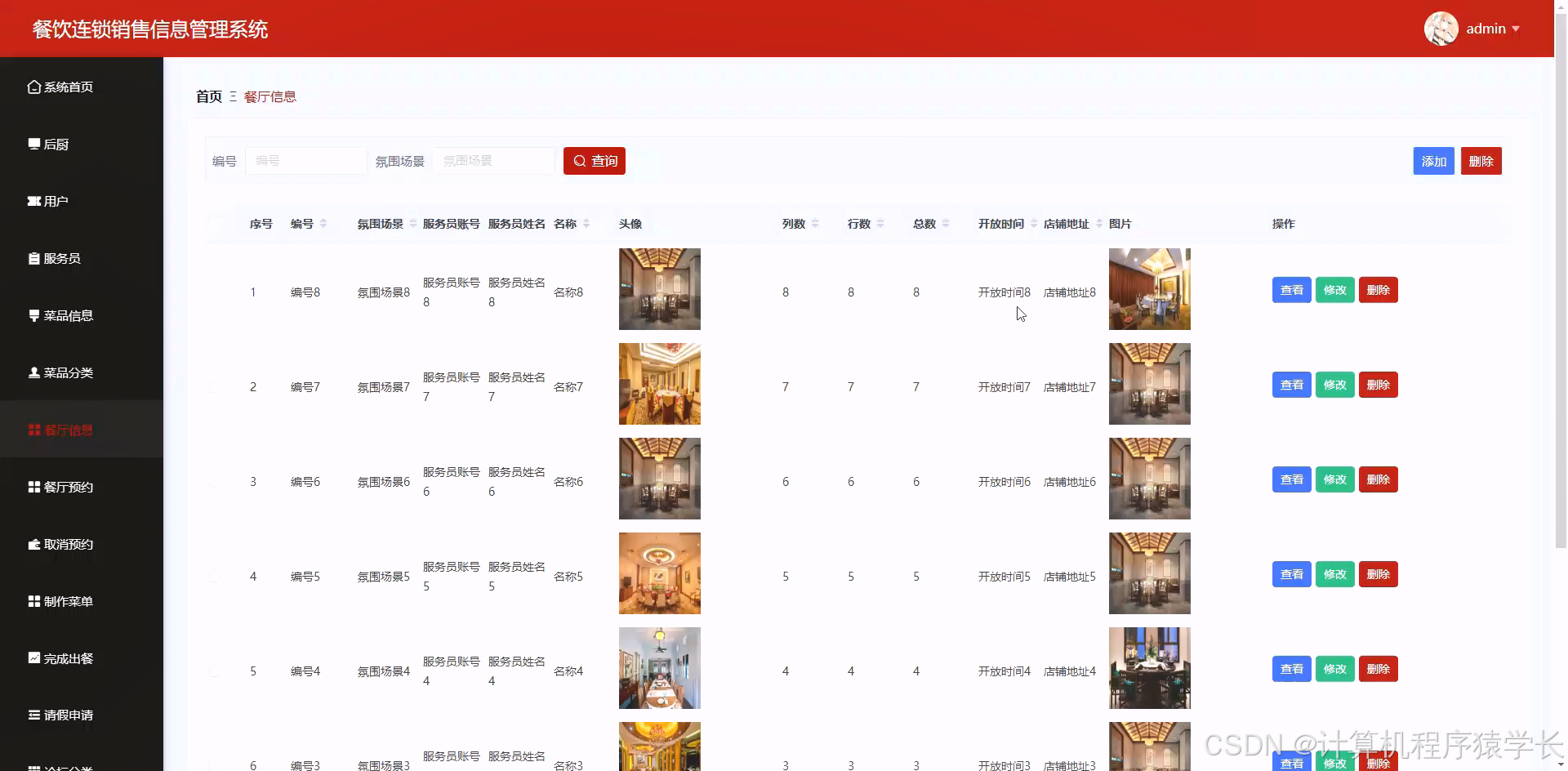The width and height of the screenshot is (1568, 771).
Task: Open the 请假申请 sidebar menu item
Action: point(82,715)
